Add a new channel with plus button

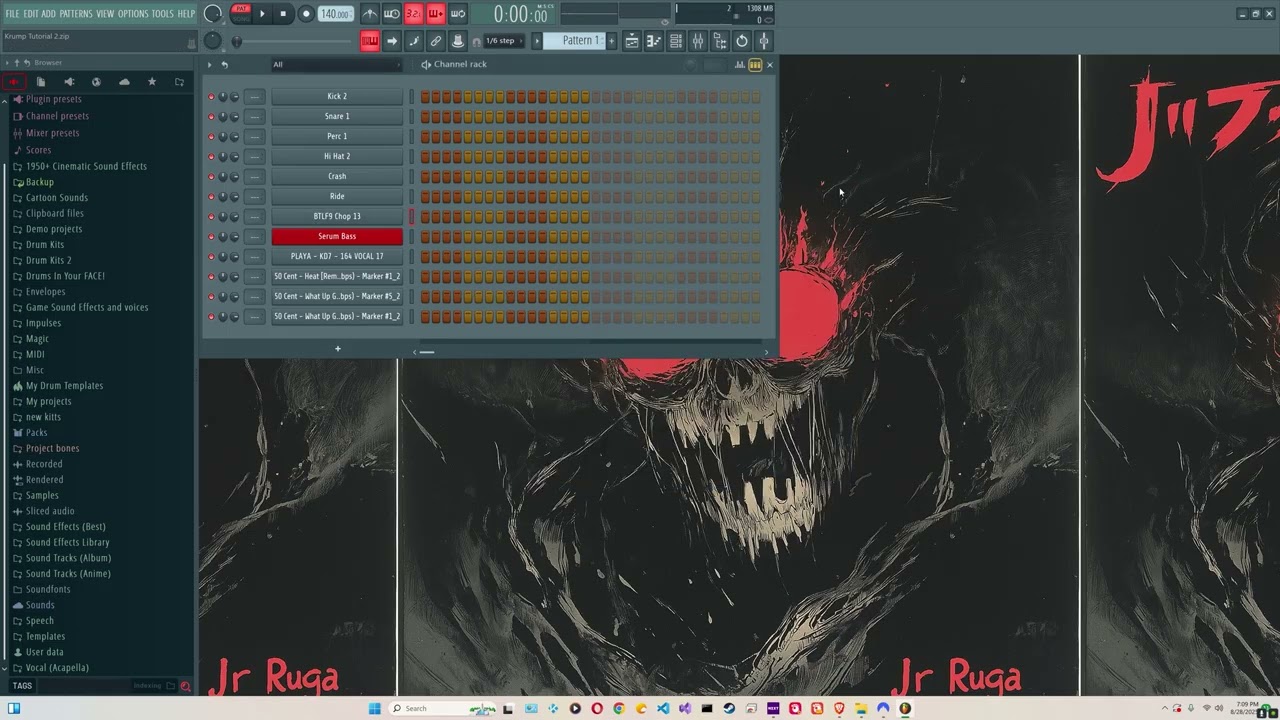[338, 349]
